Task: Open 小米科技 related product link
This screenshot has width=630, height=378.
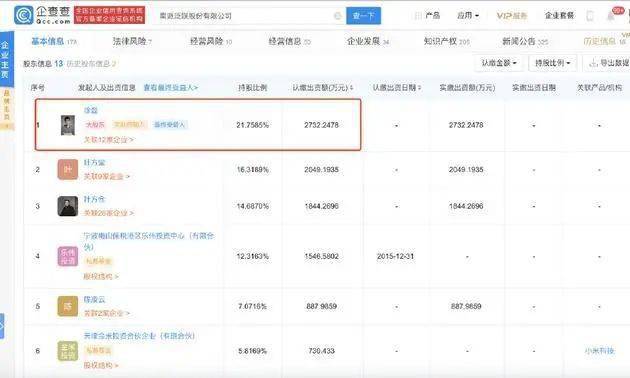Action: point(599,351)
